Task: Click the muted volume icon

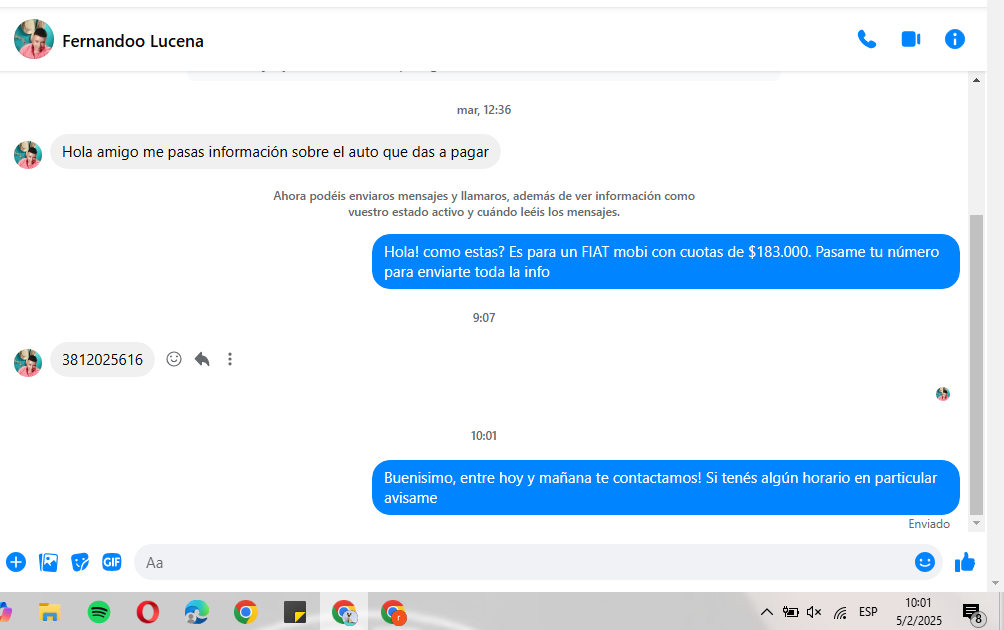Action: 814,612
